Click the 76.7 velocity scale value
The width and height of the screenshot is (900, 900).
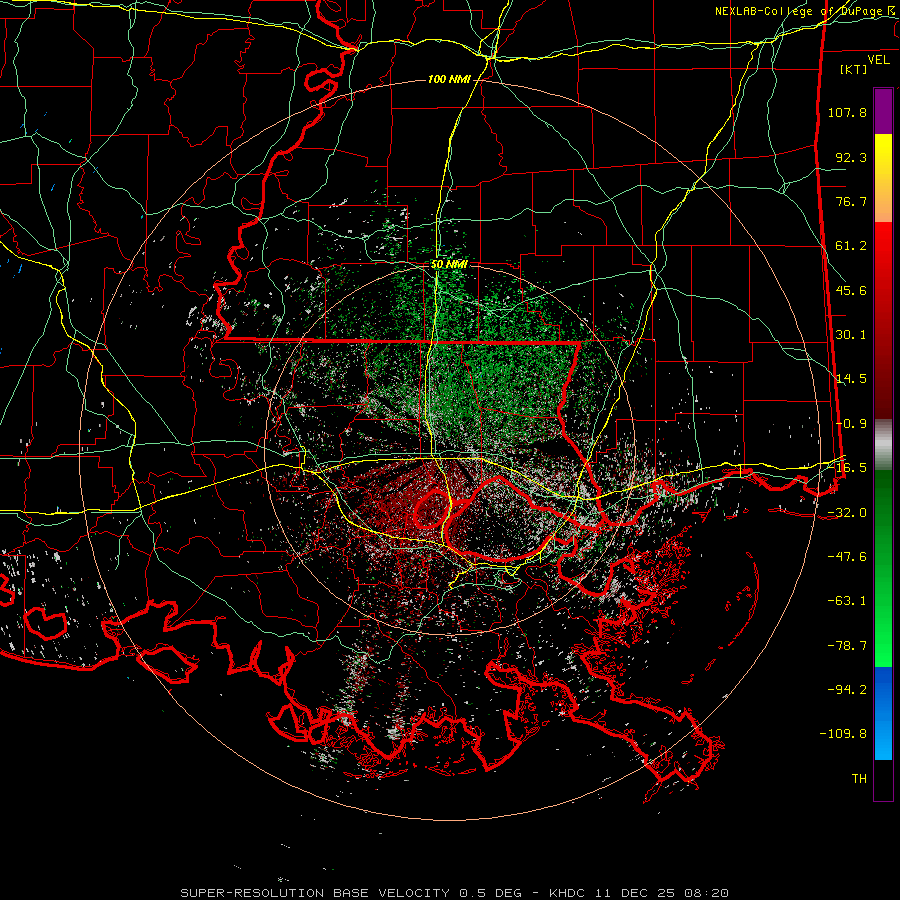coord(851,201)
